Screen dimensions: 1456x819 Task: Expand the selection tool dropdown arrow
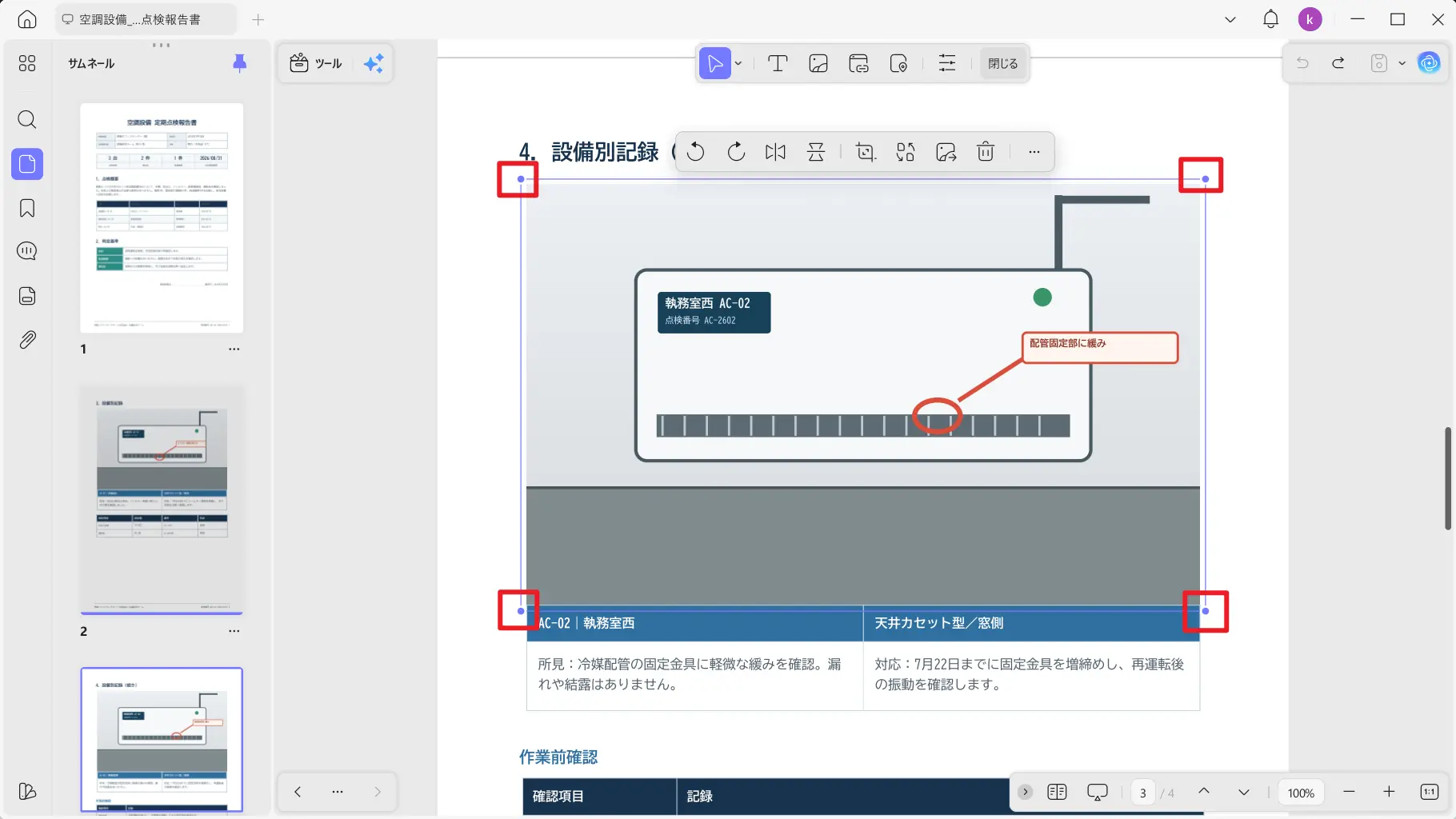[x=738, y=63]
